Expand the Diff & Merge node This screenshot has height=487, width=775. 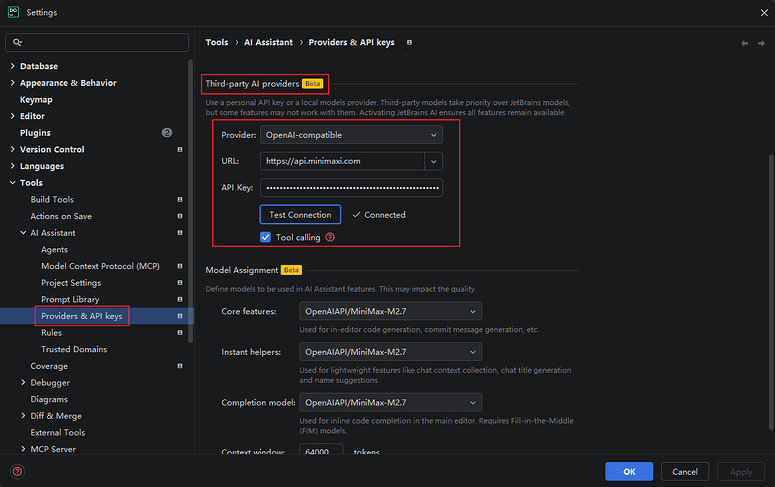point(23,416)
